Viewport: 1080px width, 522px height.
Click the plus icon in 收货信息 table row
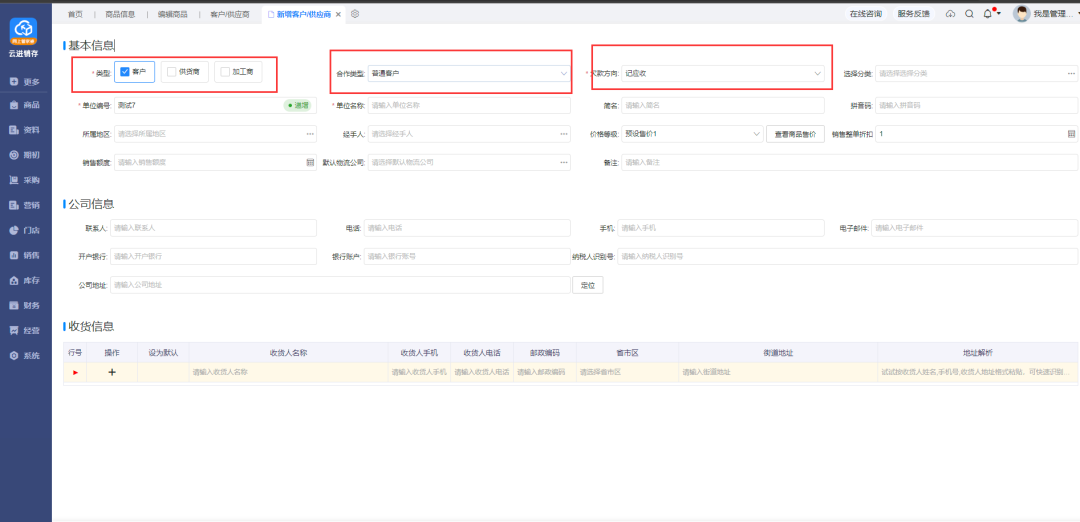click(112, 372)
